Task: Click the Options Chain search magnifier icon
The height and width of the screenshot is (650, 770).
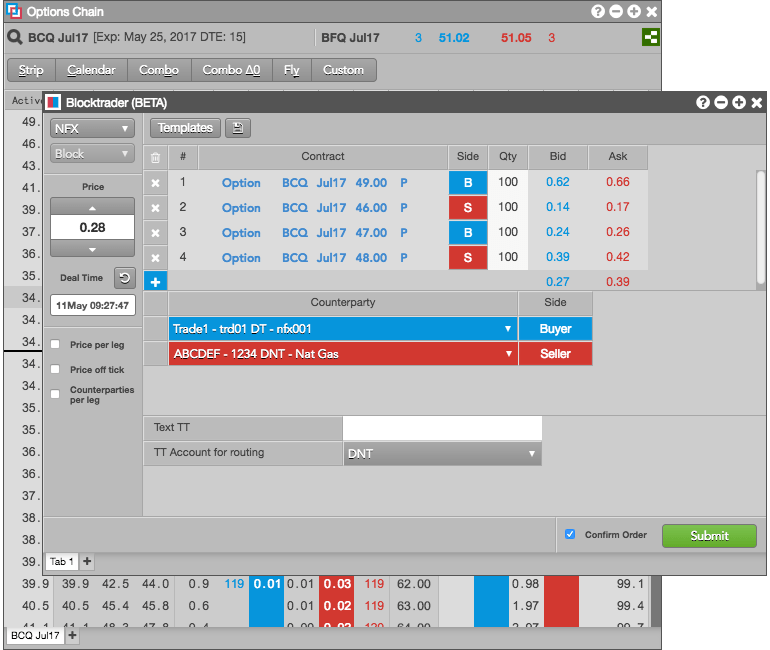Action: [x=15, y=37]
